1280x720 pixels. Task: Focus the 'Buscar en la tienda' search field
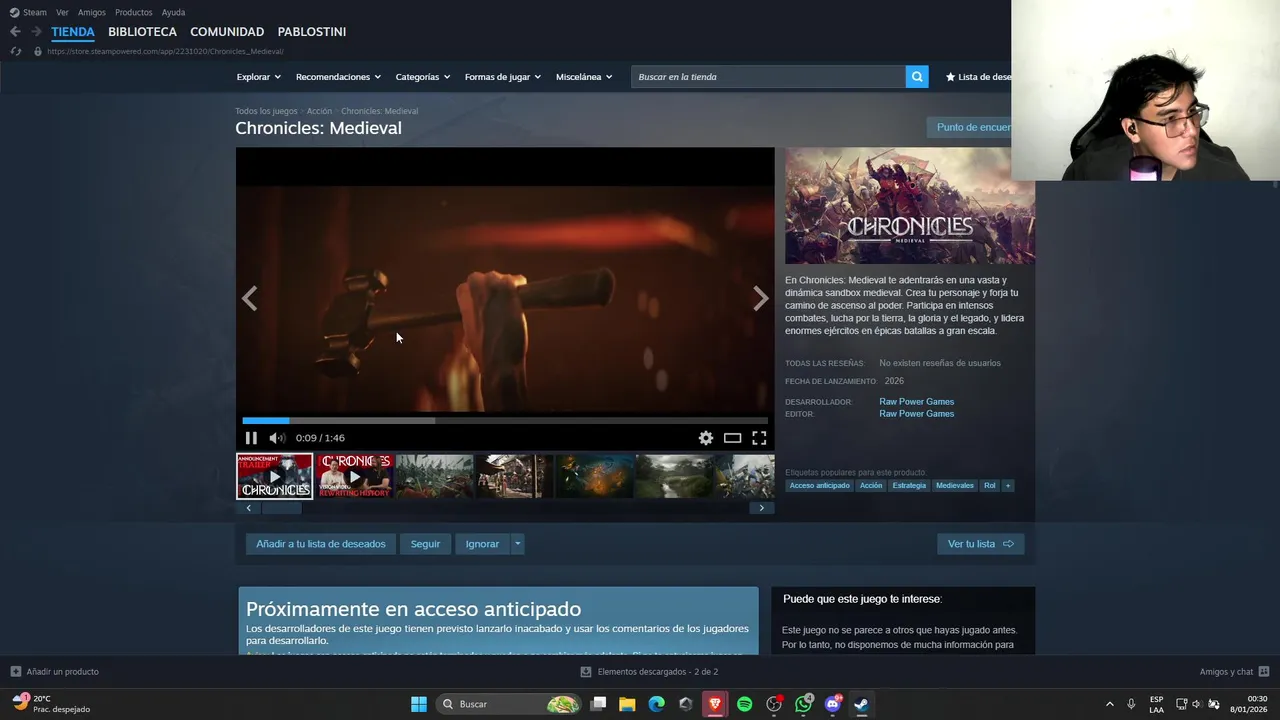[x=768, y=77]
